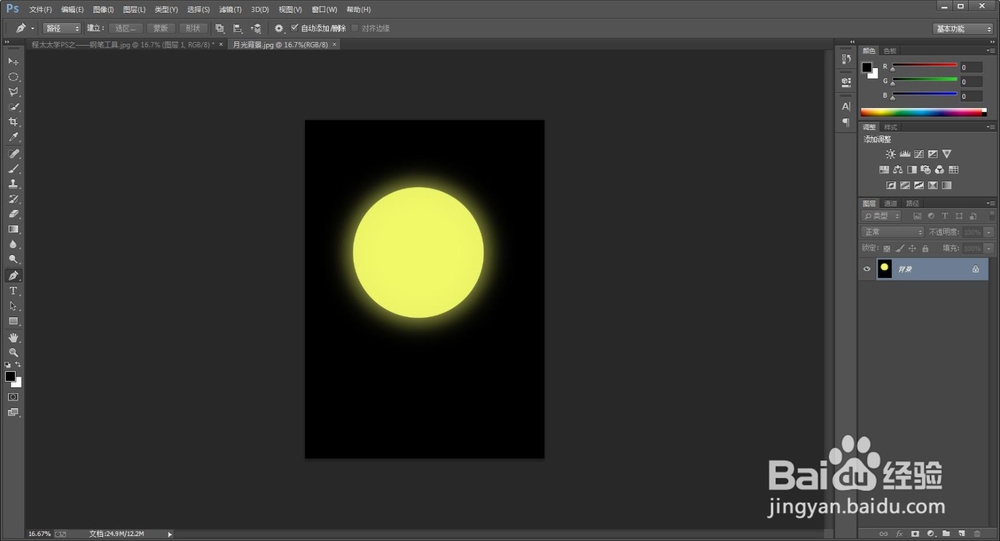Open the Layers panel flyout menu

point(990,203)
